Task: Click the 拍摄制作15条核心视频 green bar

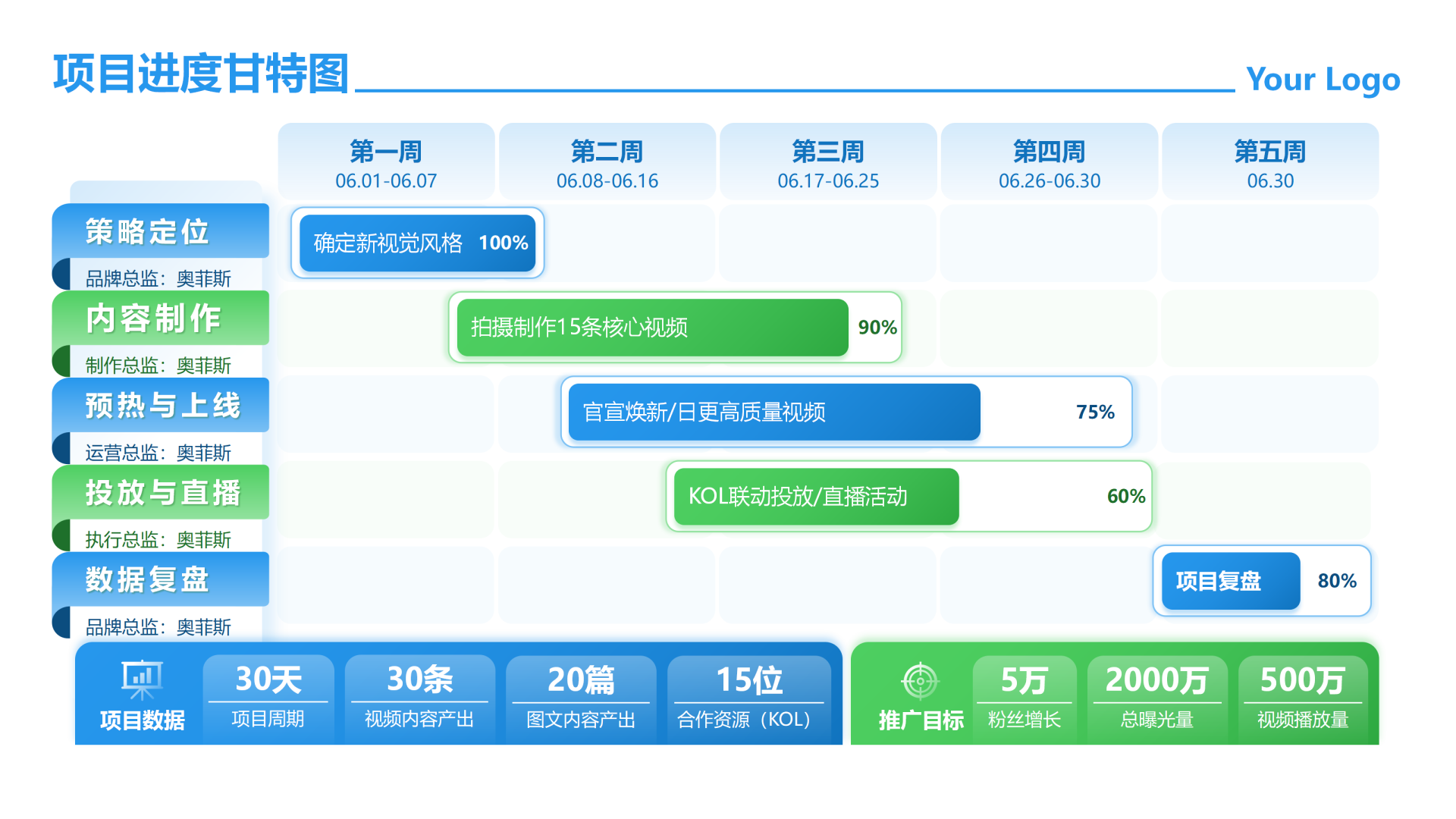Action: pos(652,328)
